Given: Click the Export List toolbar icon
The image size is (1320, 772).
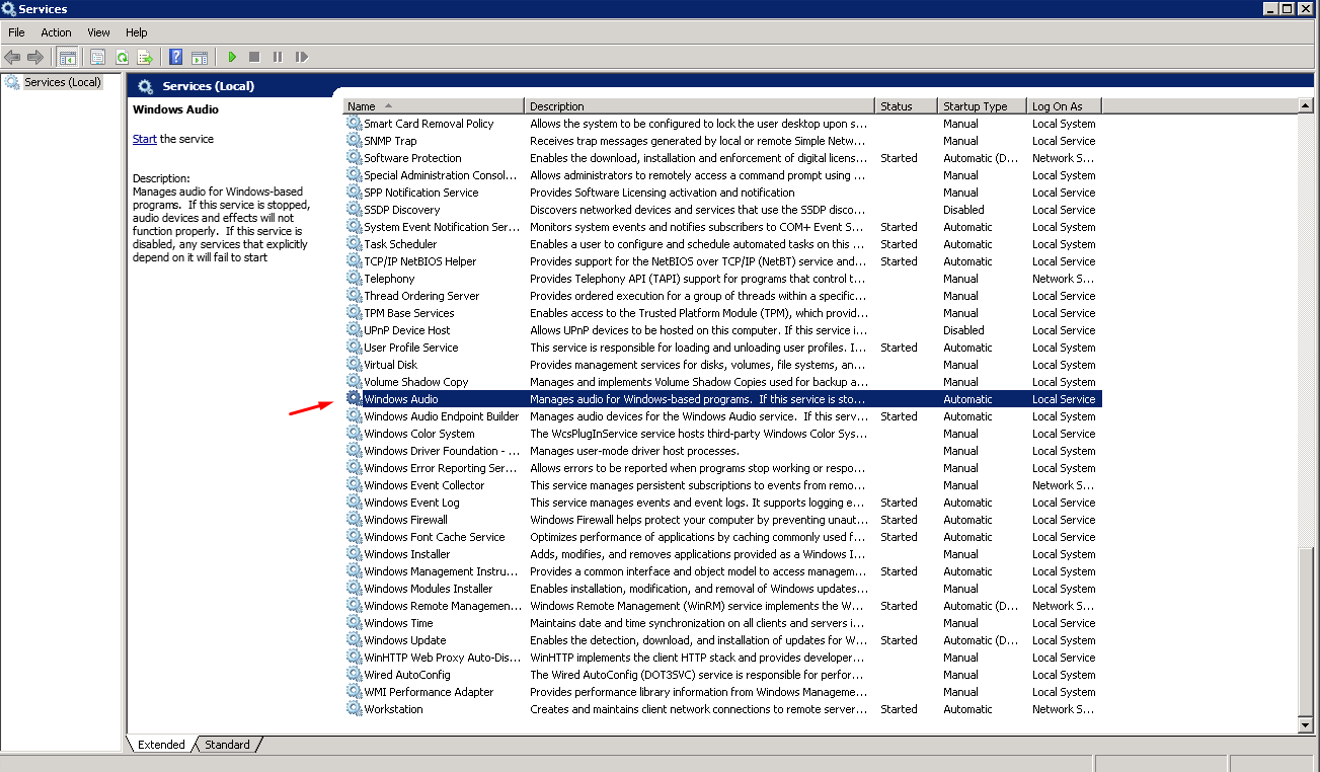Looking at the screenshot, I should pyautogui.click(x=145, y=57).
